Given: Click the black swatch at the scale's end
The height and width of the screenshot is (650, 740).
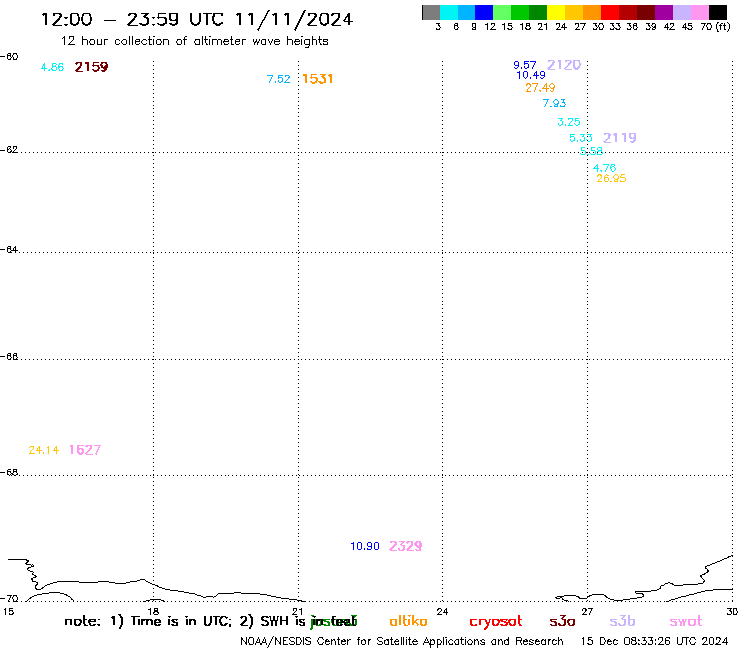Looking at the screenshot, I should [717, 12].
